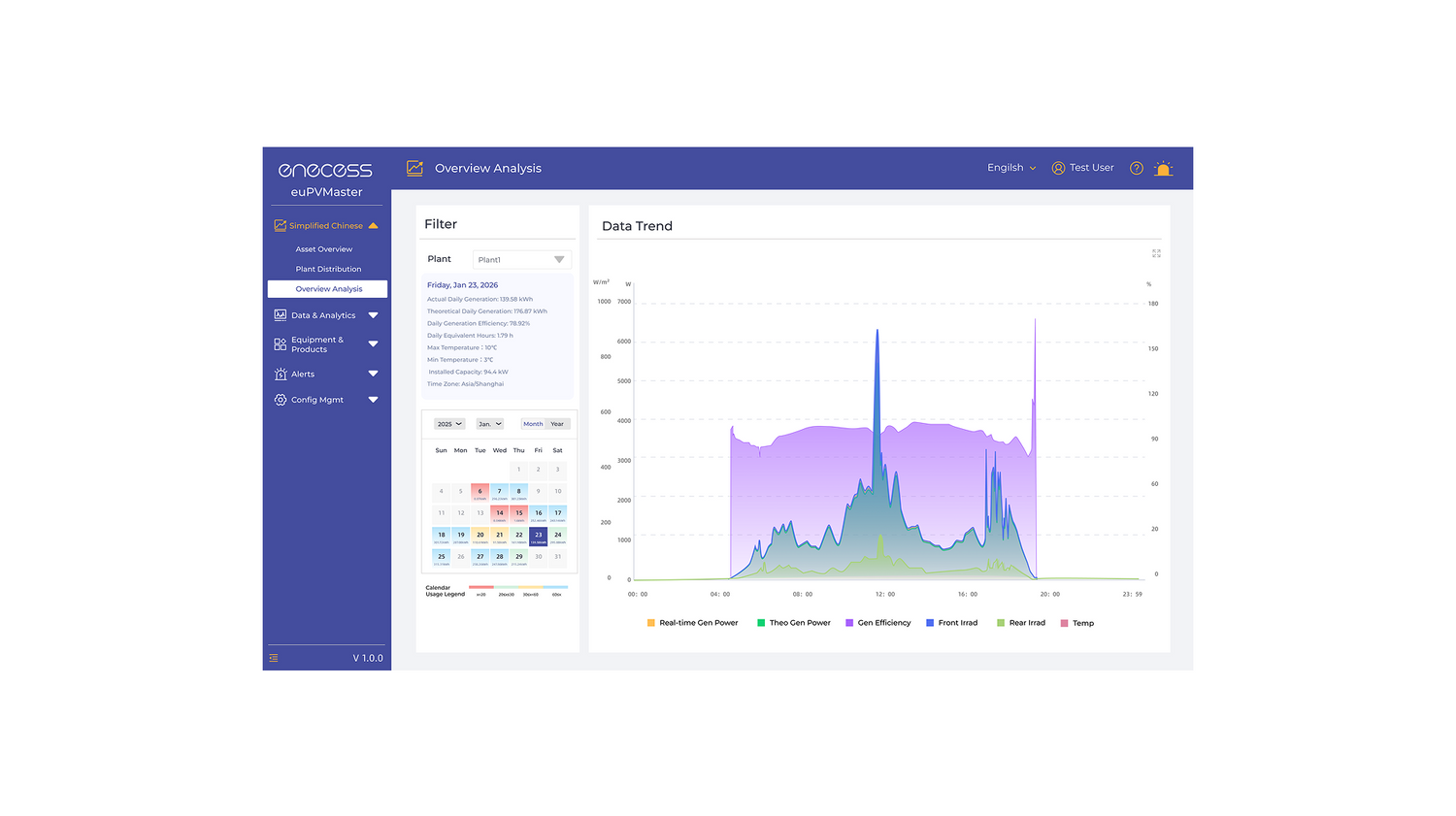Toggle Front Irrad series in chart legend
This screenshot has width=1456, height=816.
pos(951,623)
